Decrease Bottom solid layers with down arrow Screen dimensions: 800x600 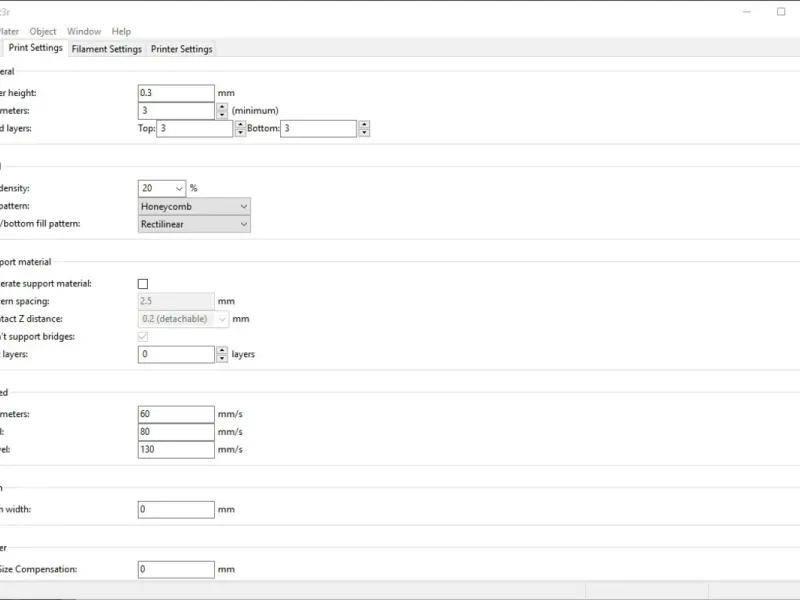pos(364,133)
